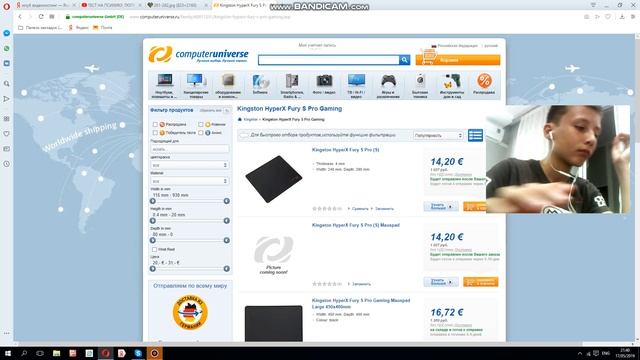This screenshot has width=640, height=360.
Task: Open browser downloads icon
Action: (622, 17)
